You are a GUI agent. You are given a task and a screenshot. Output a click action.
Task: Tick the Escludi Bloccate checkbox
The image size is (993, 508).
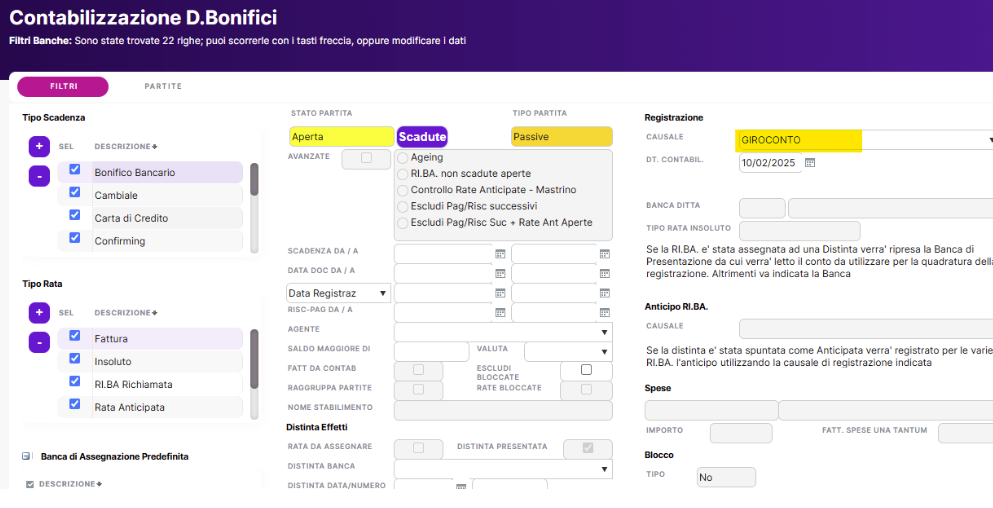586,369
